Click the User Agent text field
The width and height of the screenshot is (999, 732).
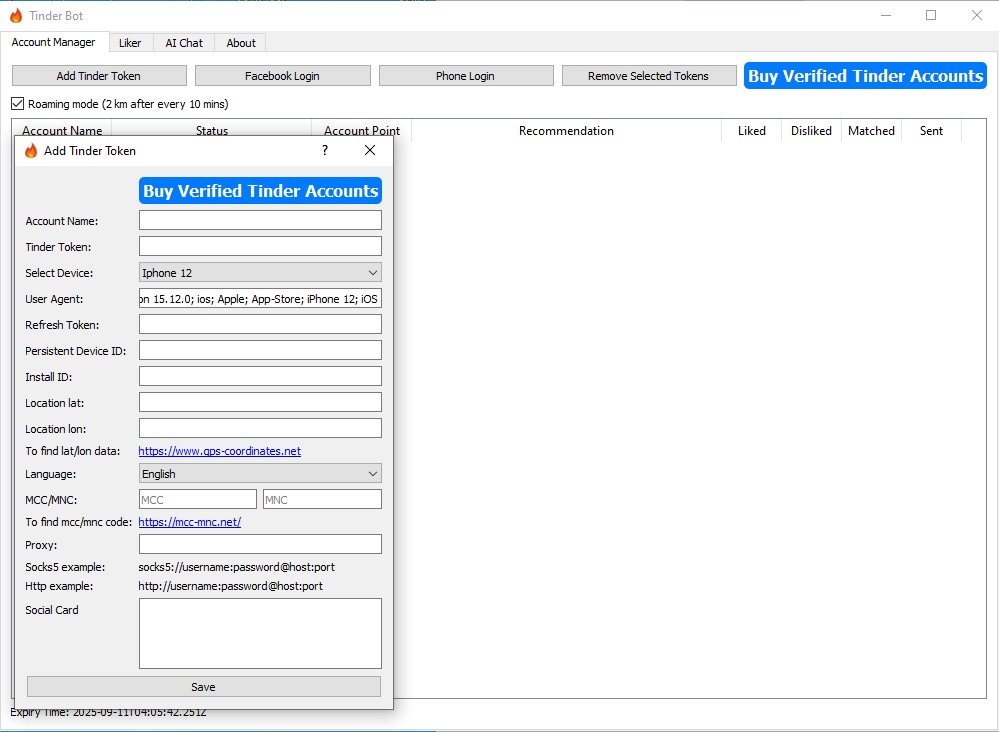[260, 299]
